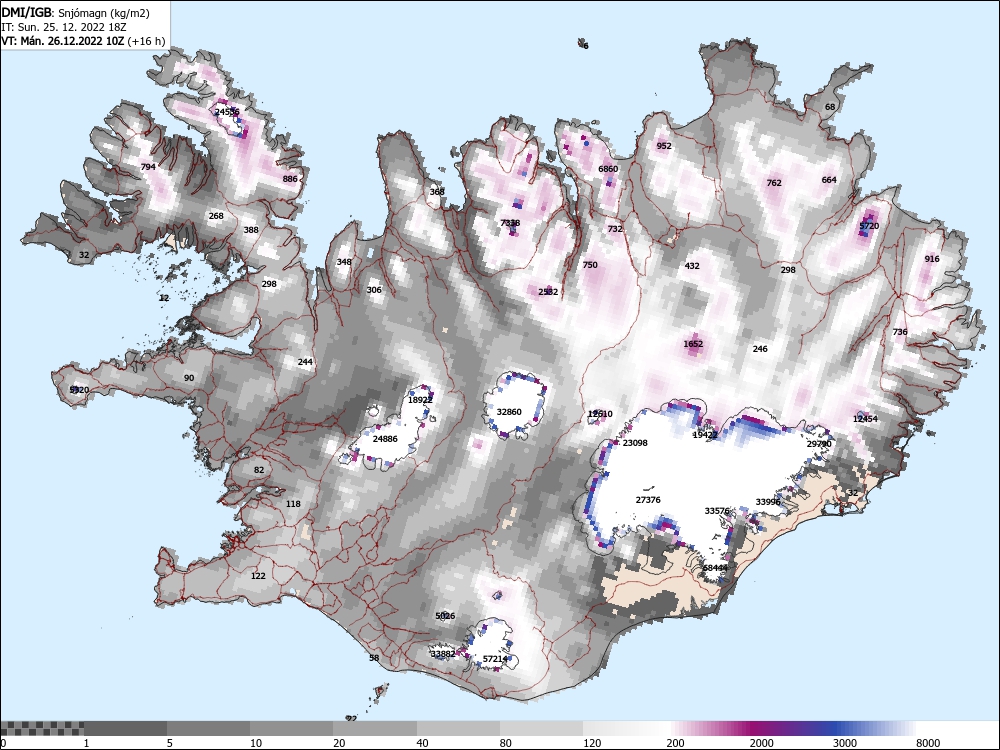
Task: Select the 7338 value label
Action: [510, 223]
